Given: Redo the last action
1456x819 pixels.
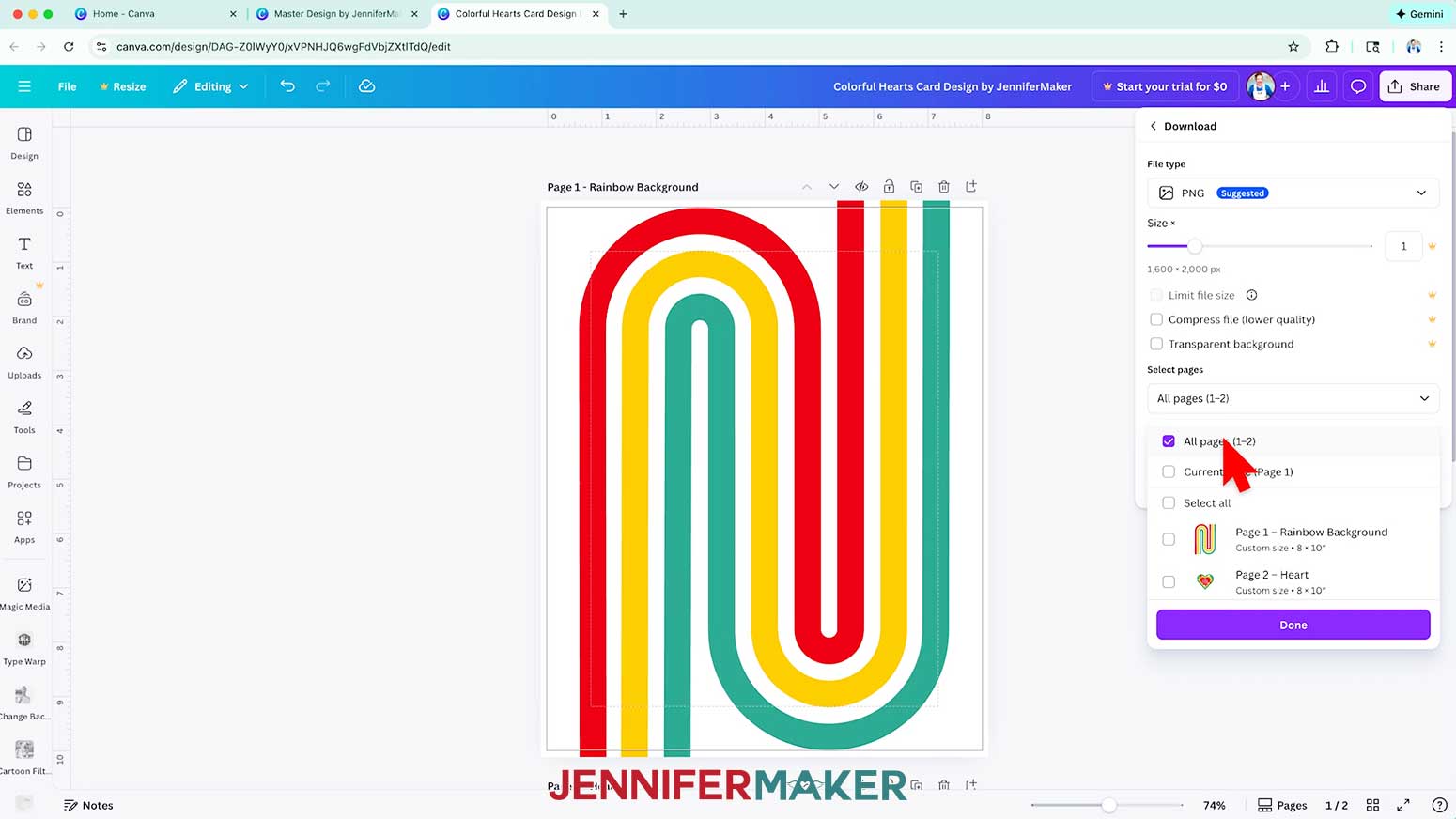Looking at the screenshot, I should tap(323, 86).
